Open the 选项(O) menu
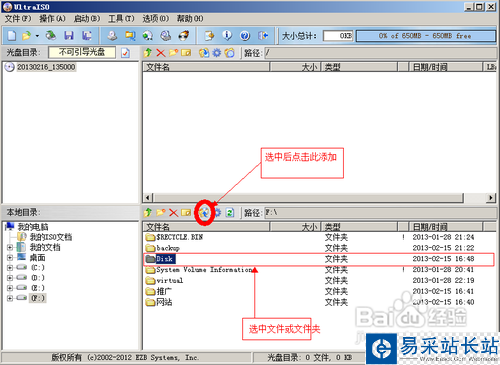This screenshot has height=365, width=500. click(x=156, y=19)
